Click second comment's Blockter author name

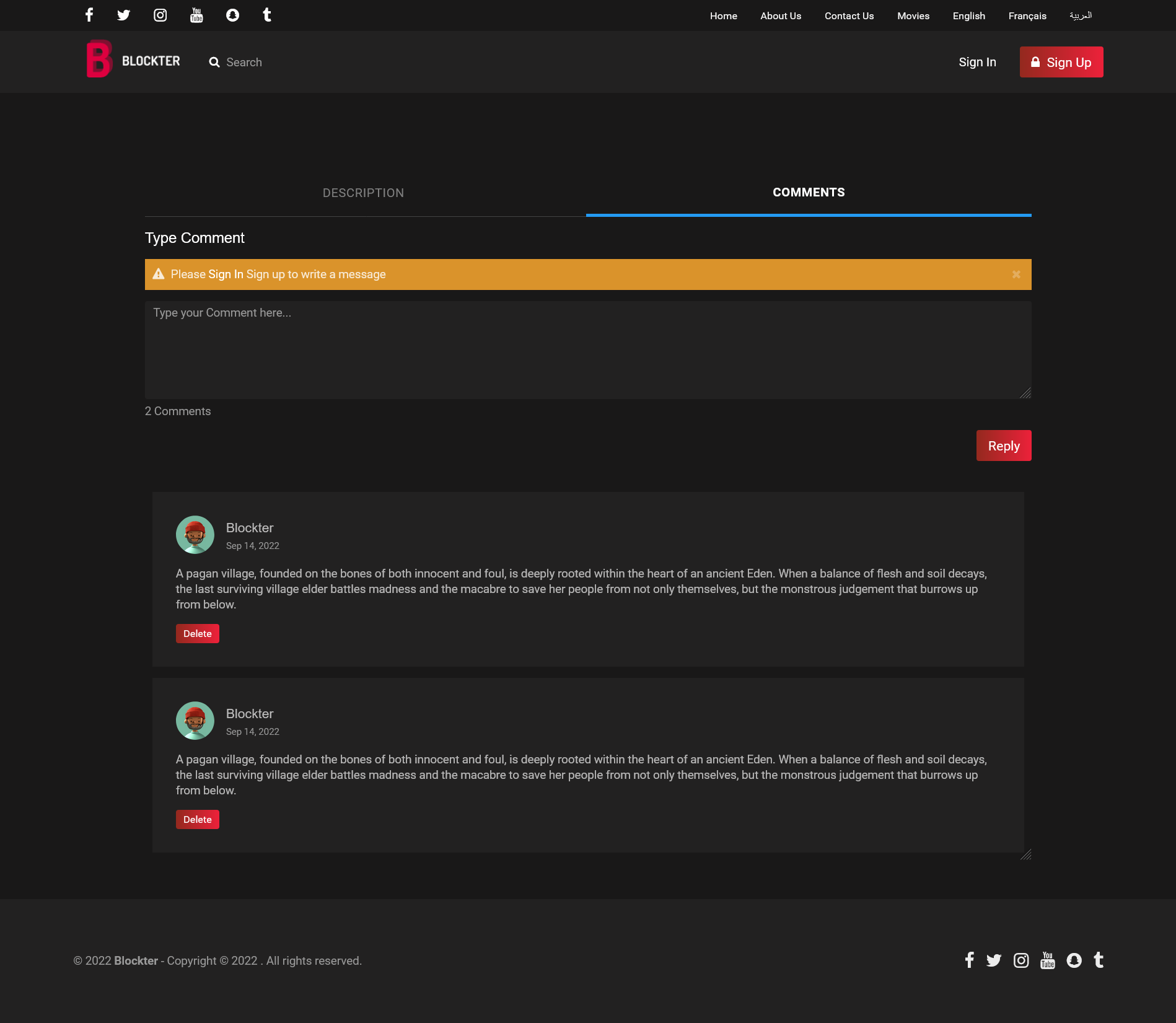(250, 714)
